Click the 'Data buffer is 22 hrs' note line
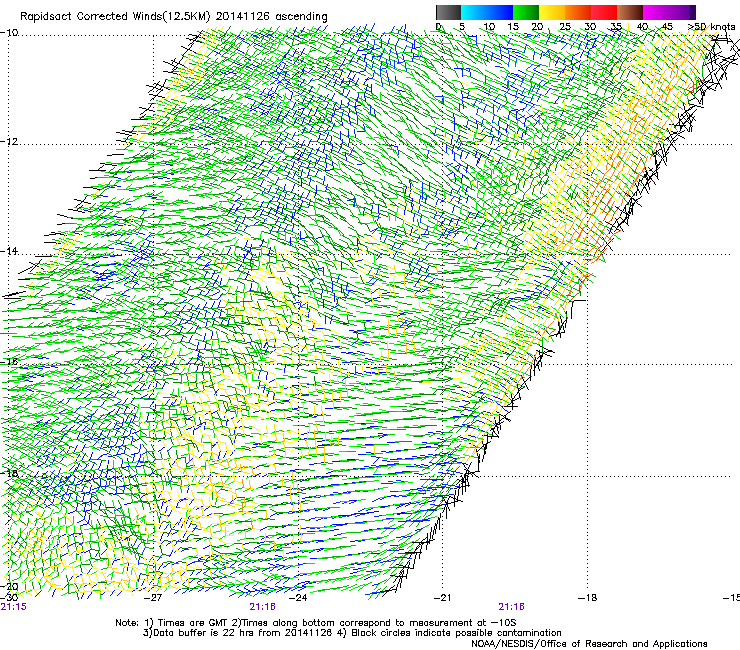The width and height of the screenshot is (740, 650). tap(352, 633)
